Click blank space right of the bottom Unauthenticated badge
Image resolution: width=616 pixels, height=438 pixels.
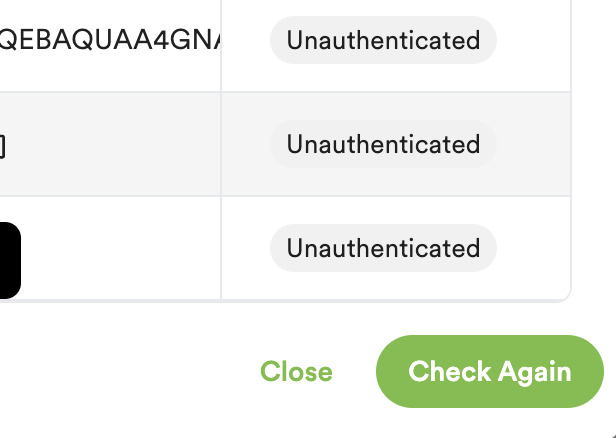click(x=533, y=248)
